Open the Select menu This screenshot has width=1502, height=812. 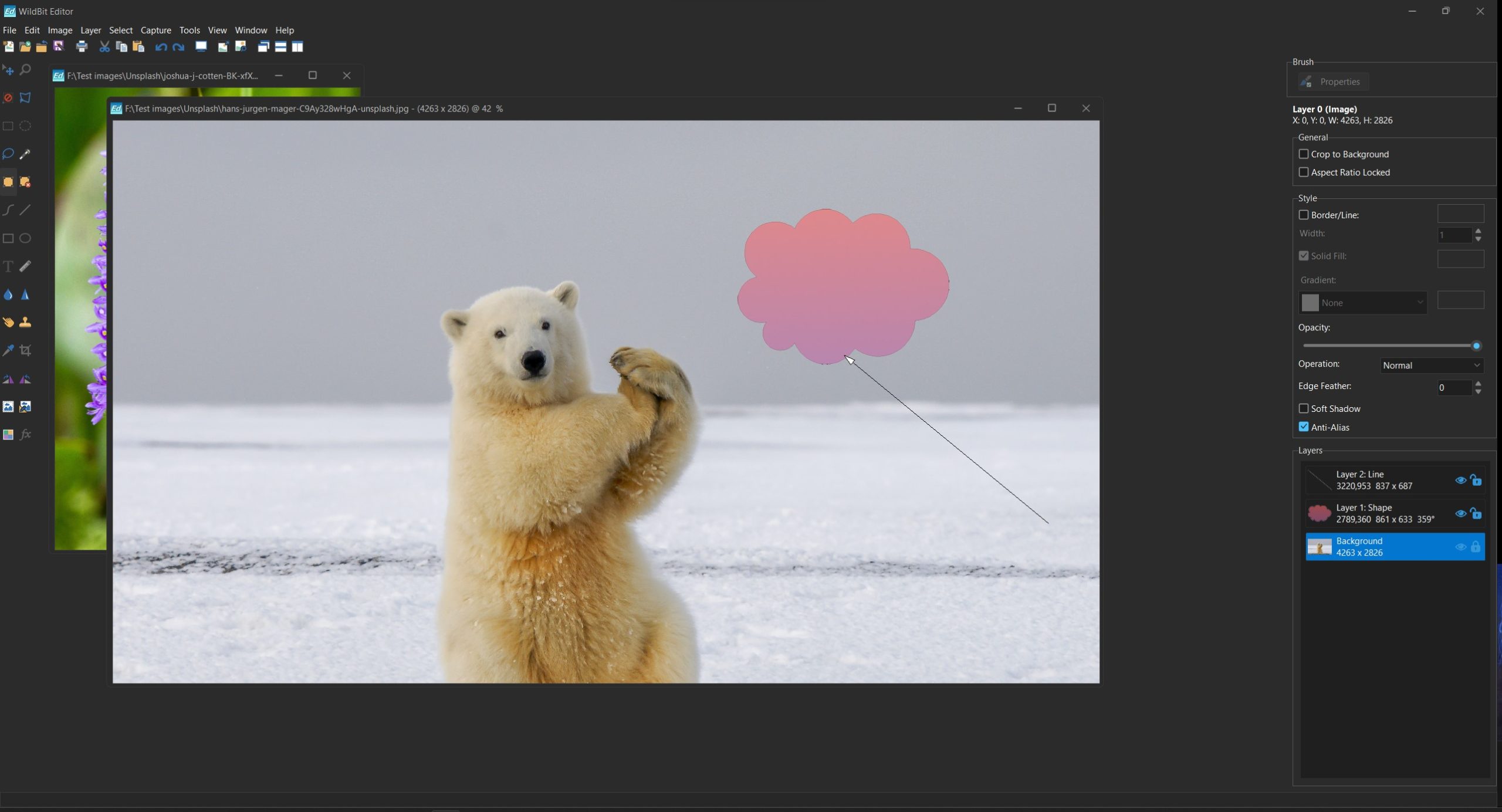(x=119, y=30)
